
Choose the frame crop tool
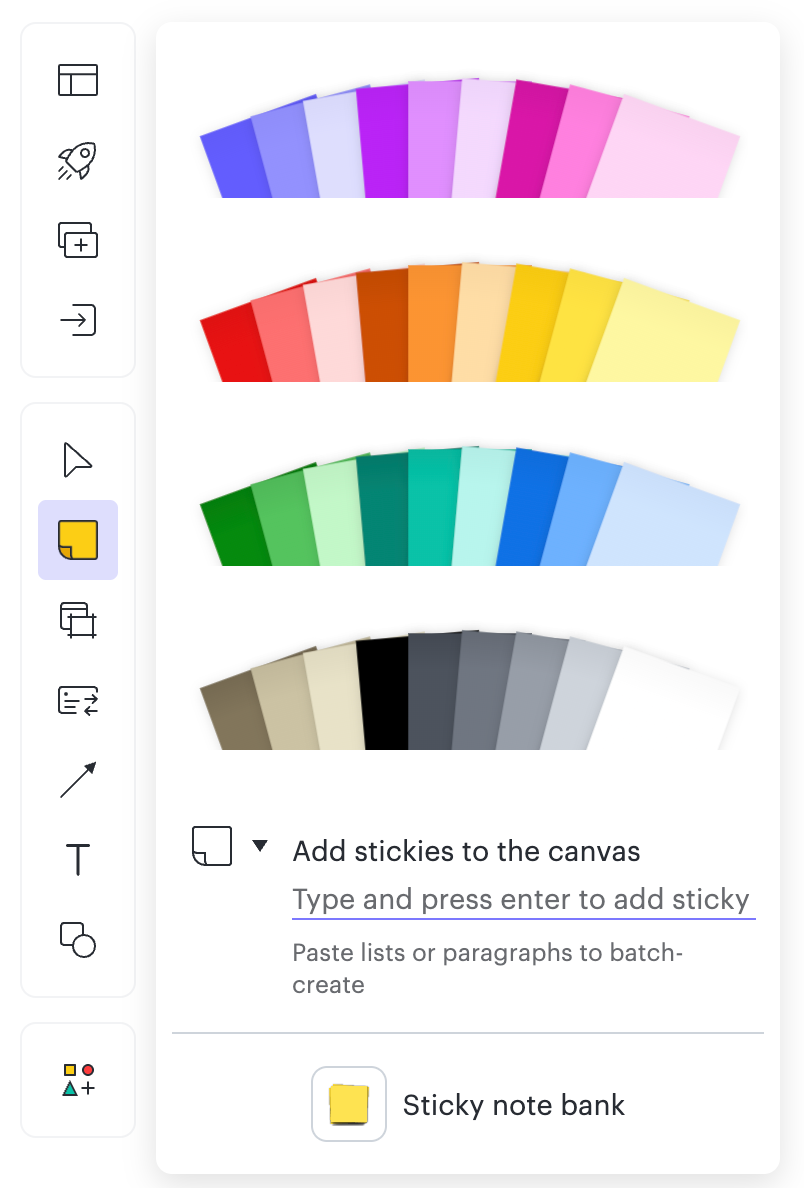tap(78, 620)
